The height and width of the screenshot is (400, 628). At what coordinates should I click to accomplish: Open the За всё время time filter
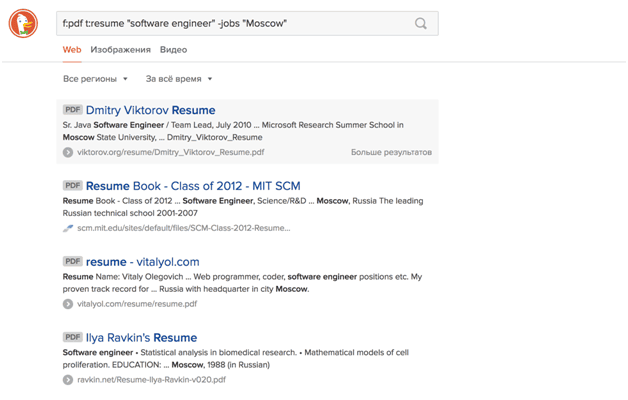click(179, 79)
